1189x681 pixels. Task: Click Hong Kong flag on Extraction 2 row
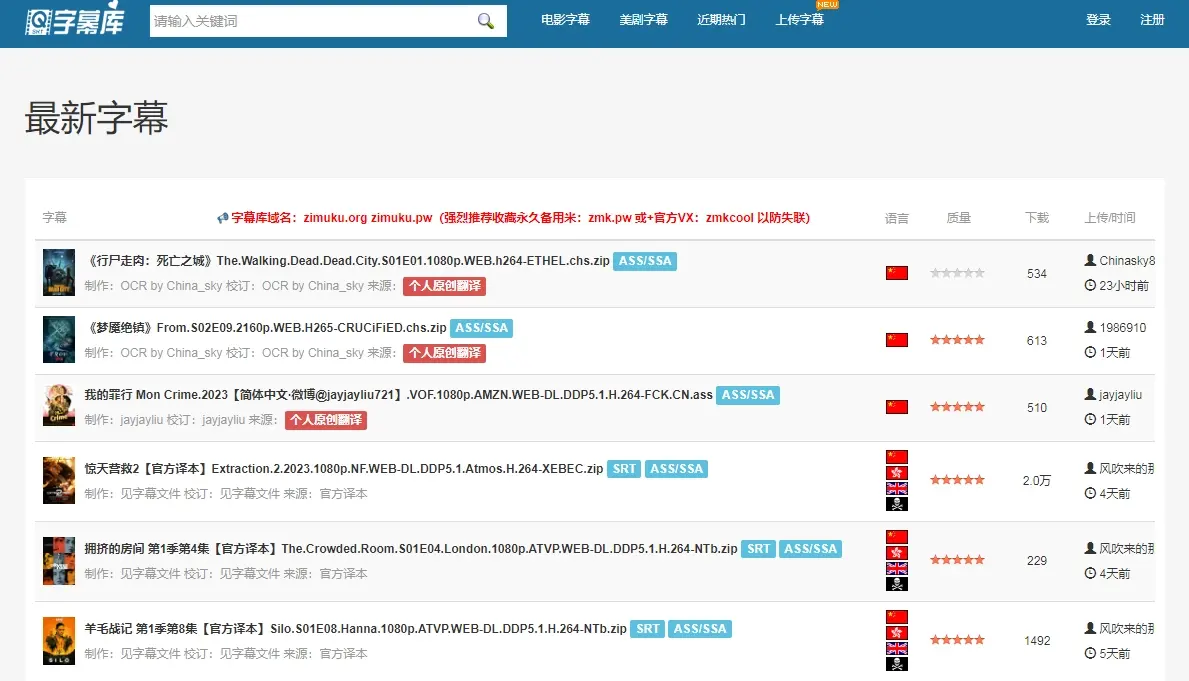(896, 473)
